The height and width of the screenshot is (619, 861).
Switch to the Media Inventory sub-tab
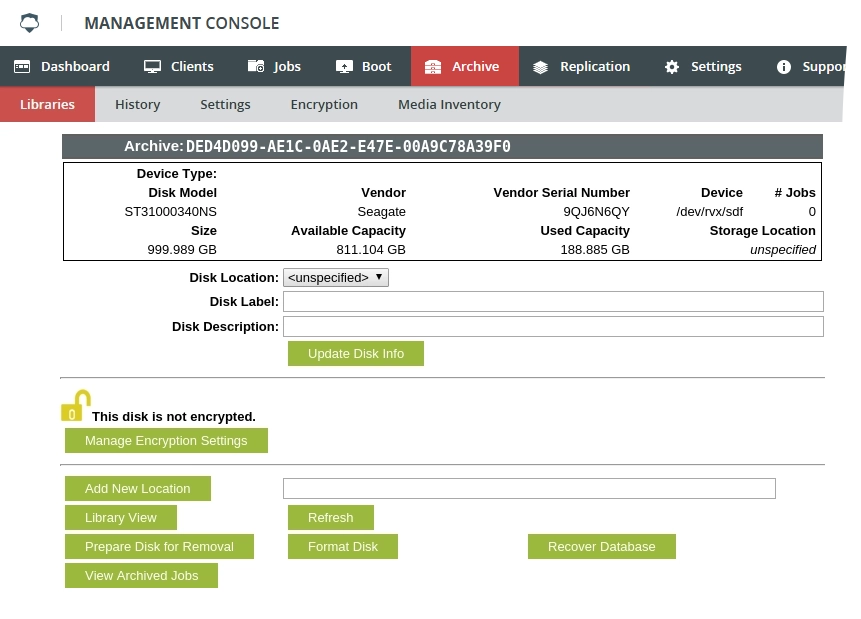pos(449,104)
